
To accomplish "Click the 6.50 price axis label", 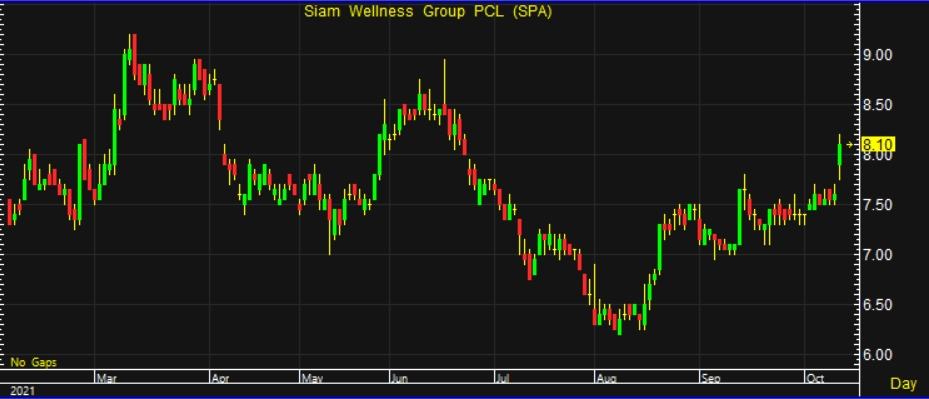I will 877,305.
